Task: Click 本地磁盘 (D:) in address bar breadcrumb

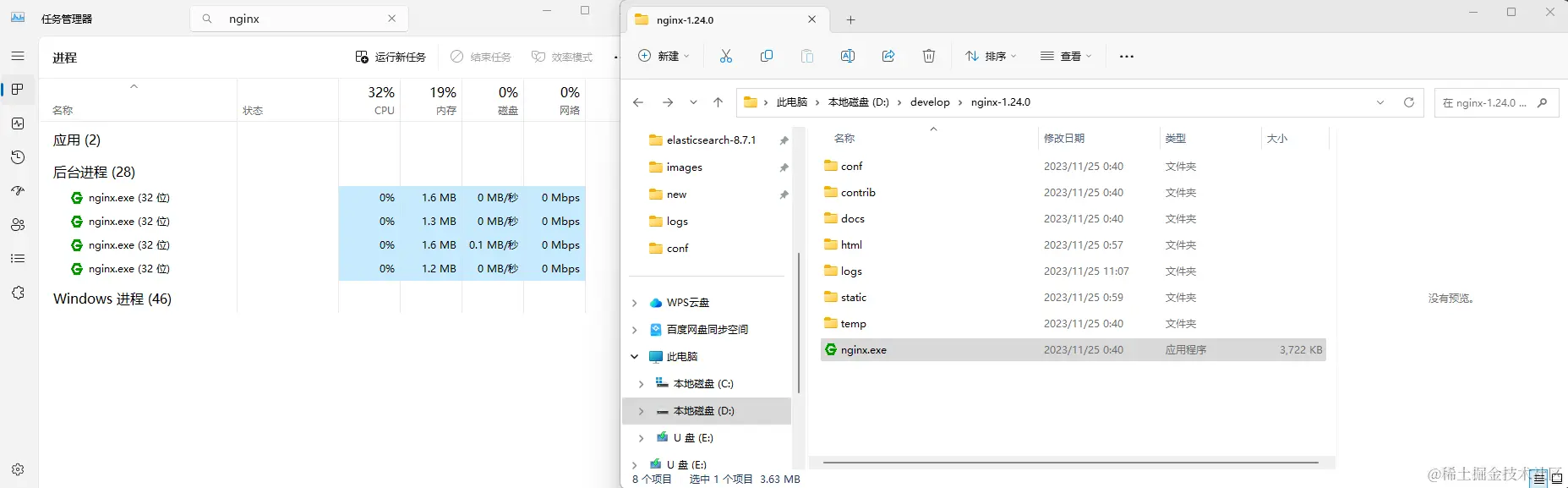Action: click(x=859, y=102)
